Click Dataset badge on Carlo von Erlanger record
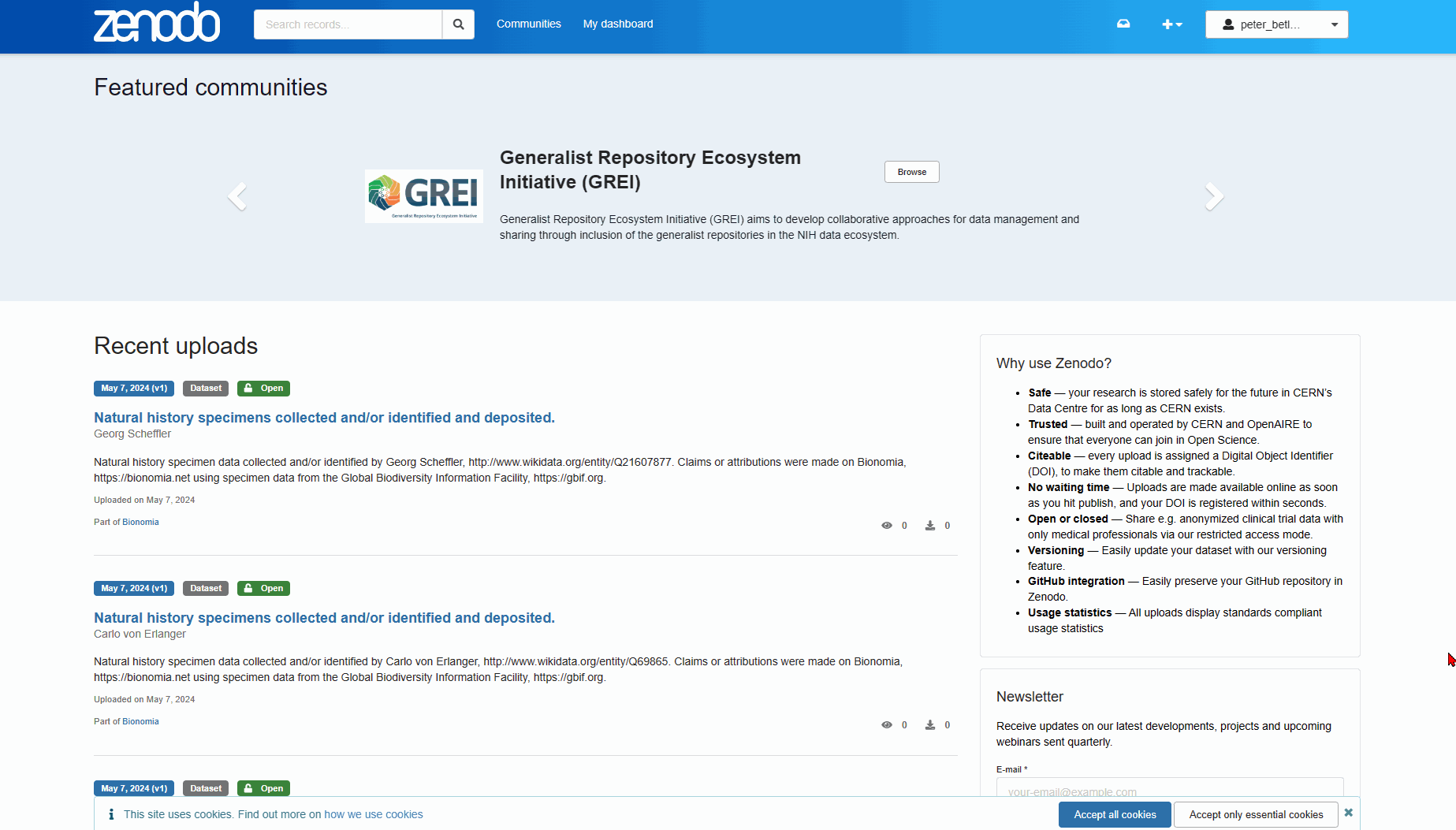This screenshot has width=1456, height=830. [x=206, y=589]
